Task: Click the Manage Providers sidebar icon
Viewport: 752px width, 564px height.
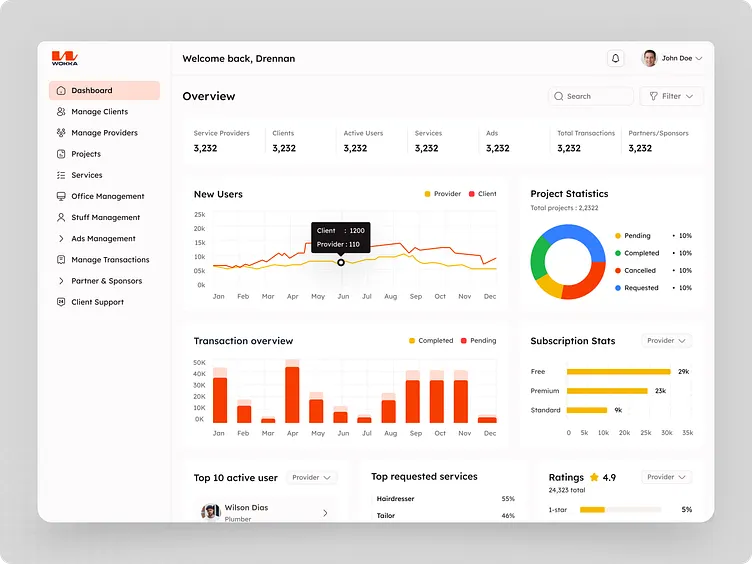Action: point(61,133)
